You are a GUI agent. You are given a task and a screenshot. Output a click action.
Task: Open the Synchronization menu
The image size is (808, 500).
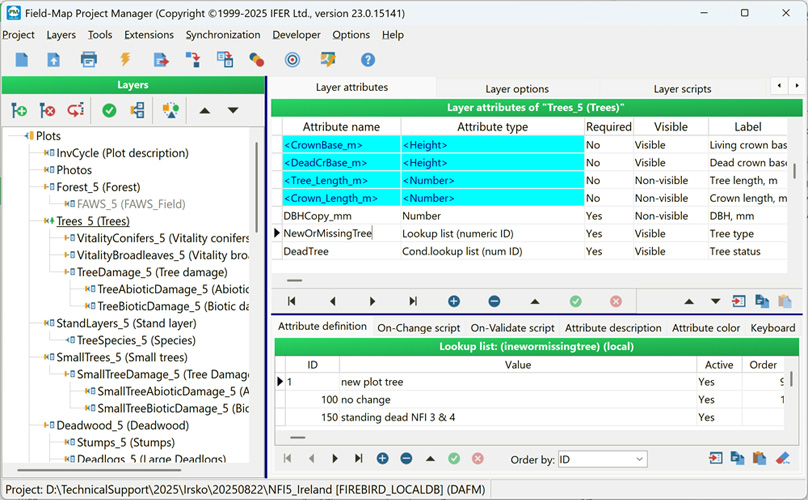point(223,35)
